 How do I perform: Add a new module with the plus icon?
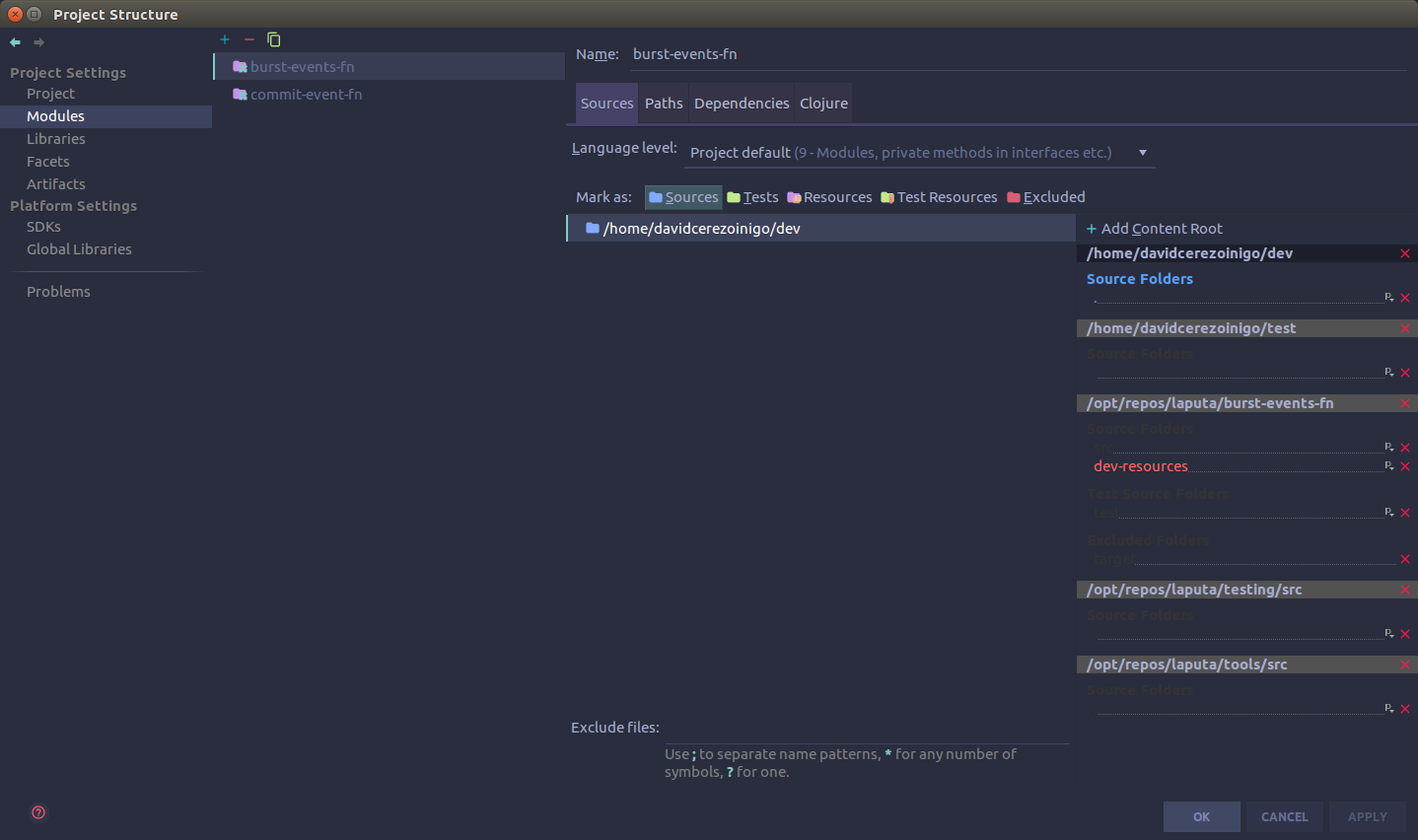[224, 39]
